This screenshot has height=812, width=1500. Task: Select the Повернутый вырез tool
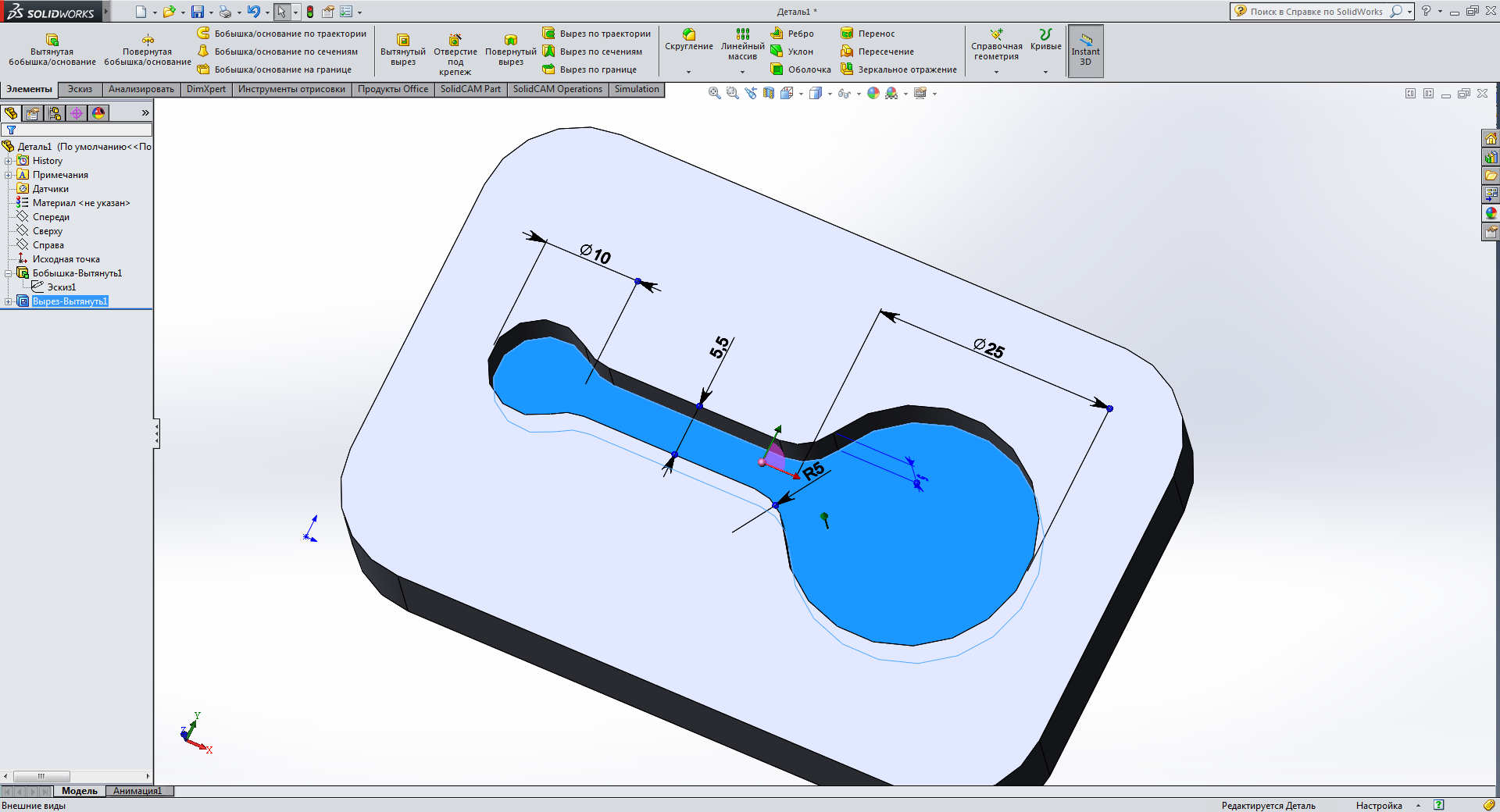[511, 50]
